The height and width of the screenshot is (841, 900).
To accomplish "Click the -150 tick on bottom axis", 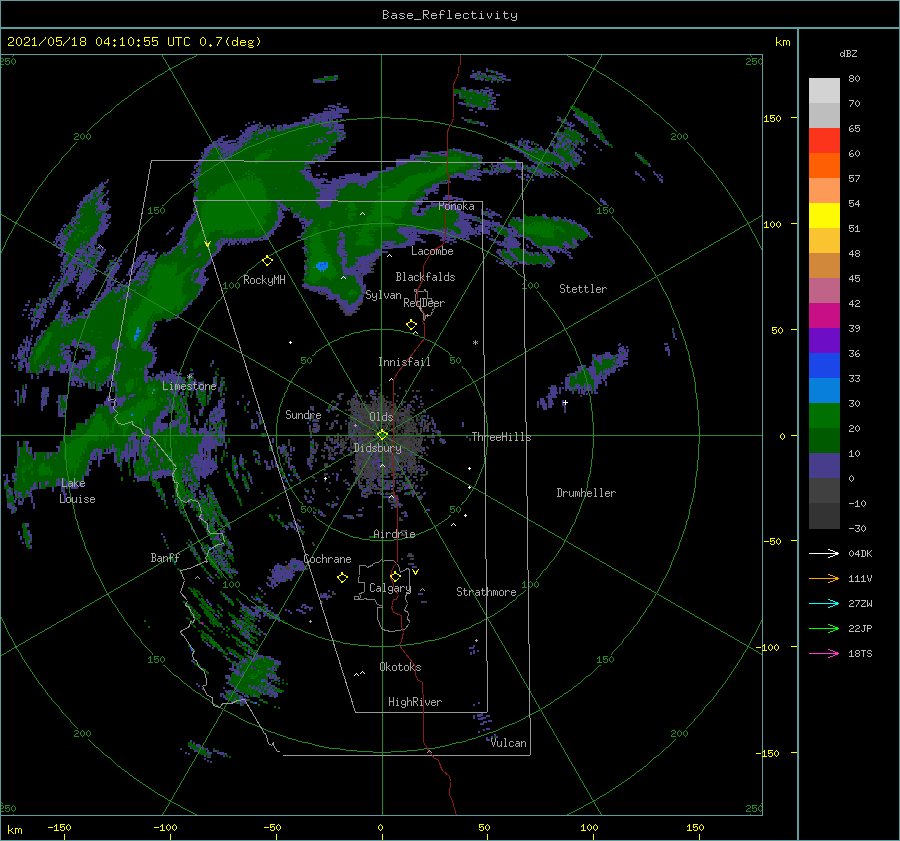I will tap(59, 828).
